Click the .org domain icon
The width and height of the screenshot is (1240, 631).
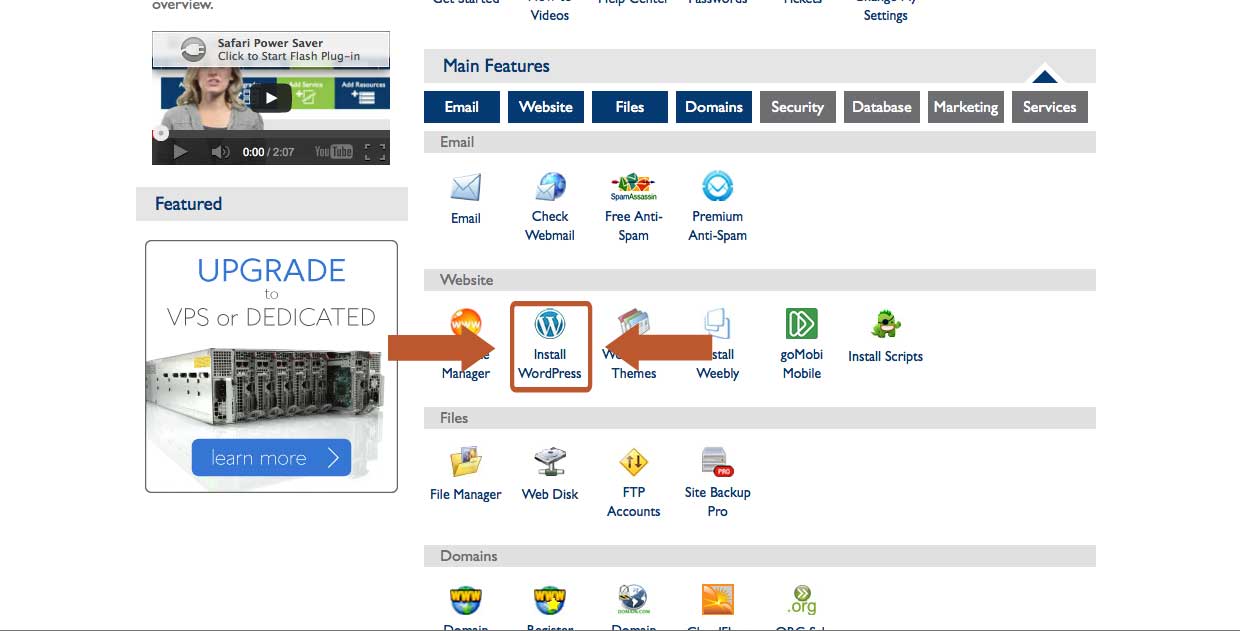point(802,600)
